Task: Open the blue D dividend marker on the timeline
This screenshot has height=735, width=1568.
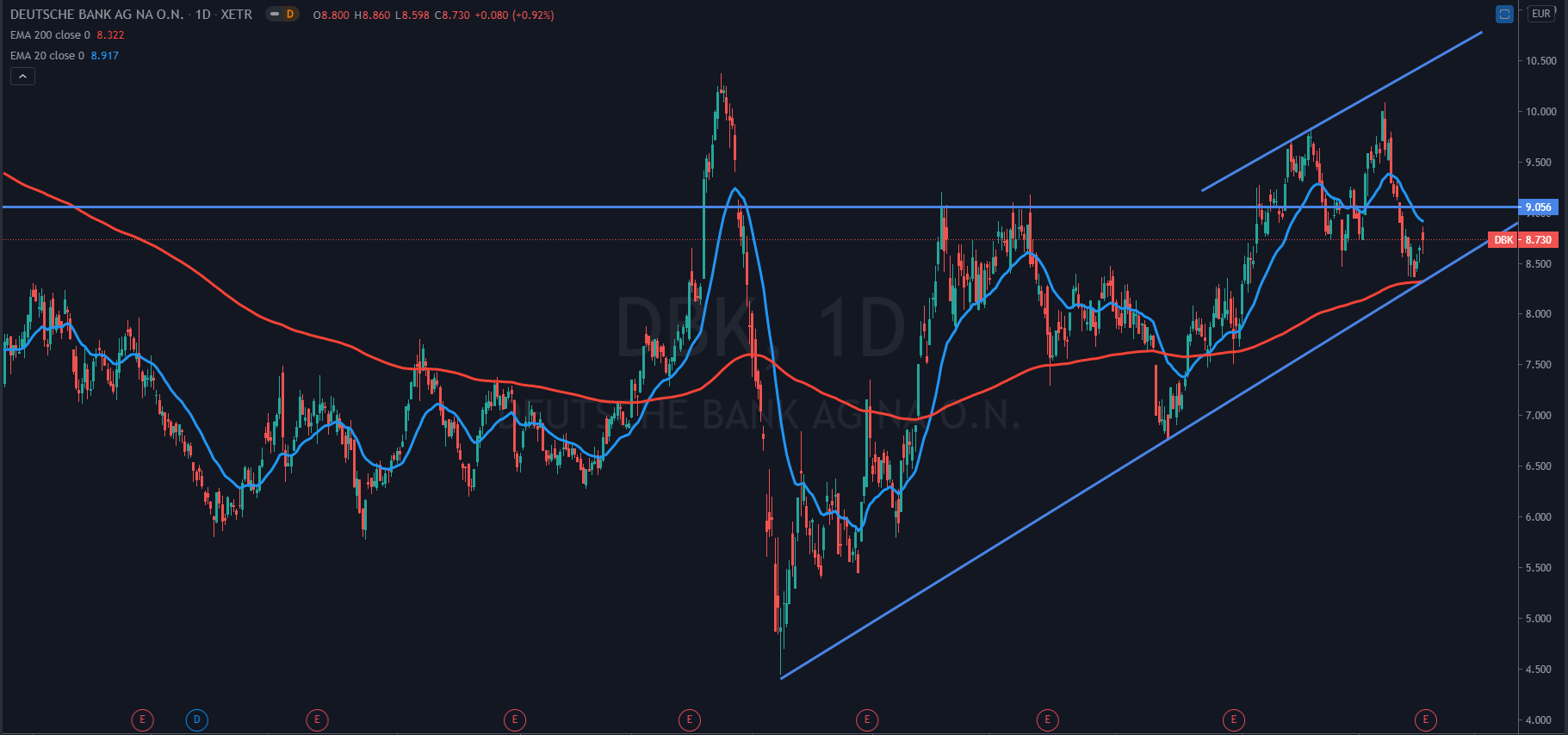Action: pyautogui.click(x=197, y=720)
